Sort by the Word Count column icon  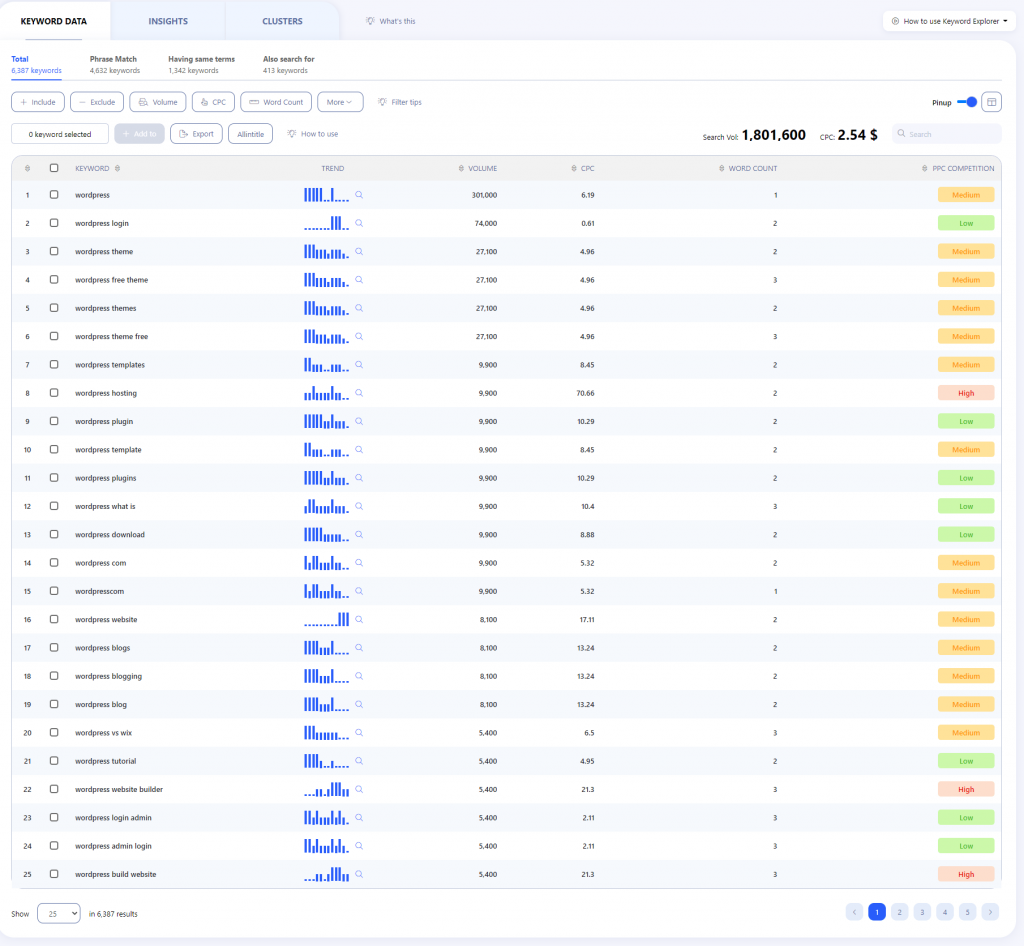coord(722,168)
